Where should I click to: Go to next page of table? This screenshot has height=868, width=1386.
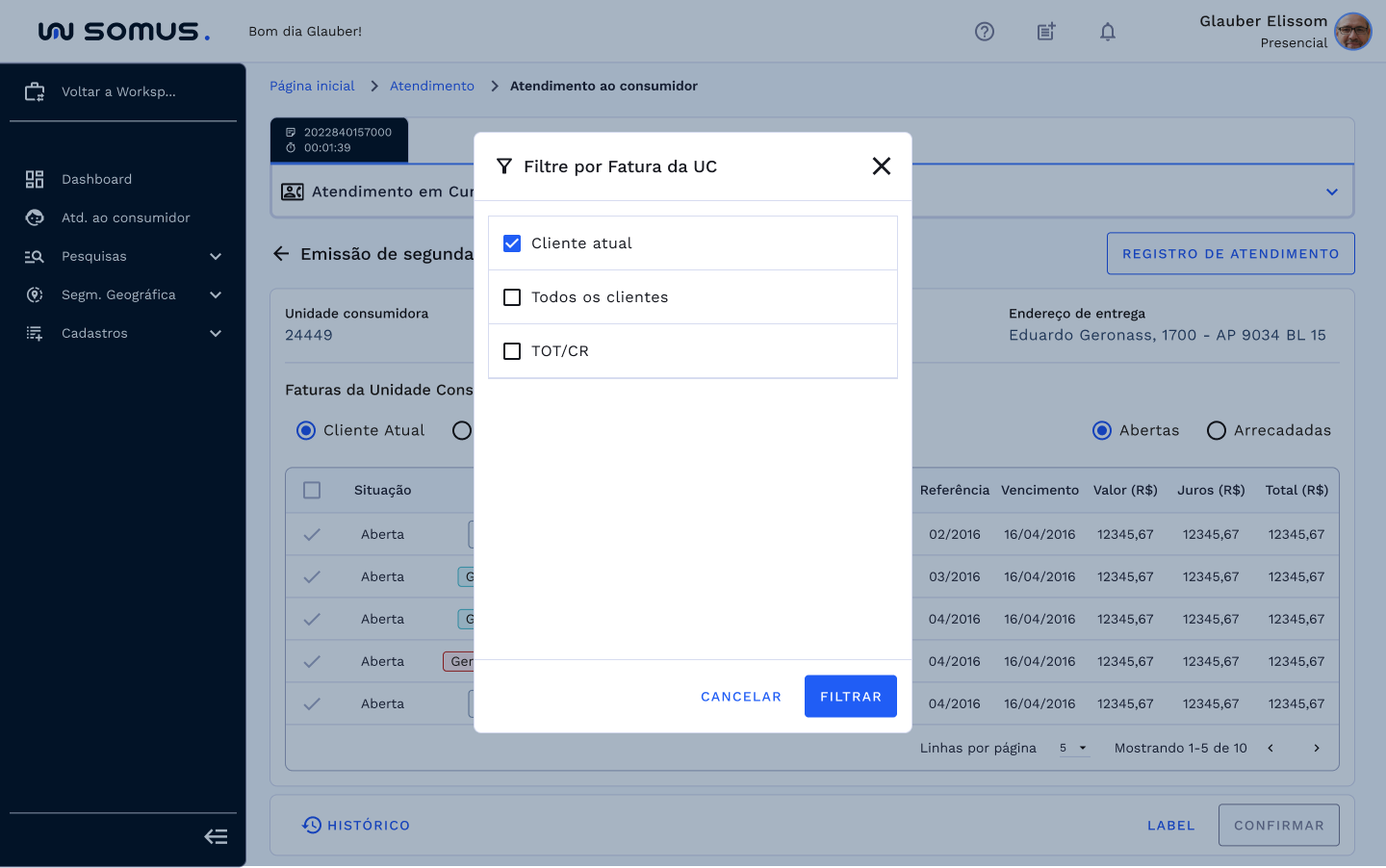(x=1316, y=748)
